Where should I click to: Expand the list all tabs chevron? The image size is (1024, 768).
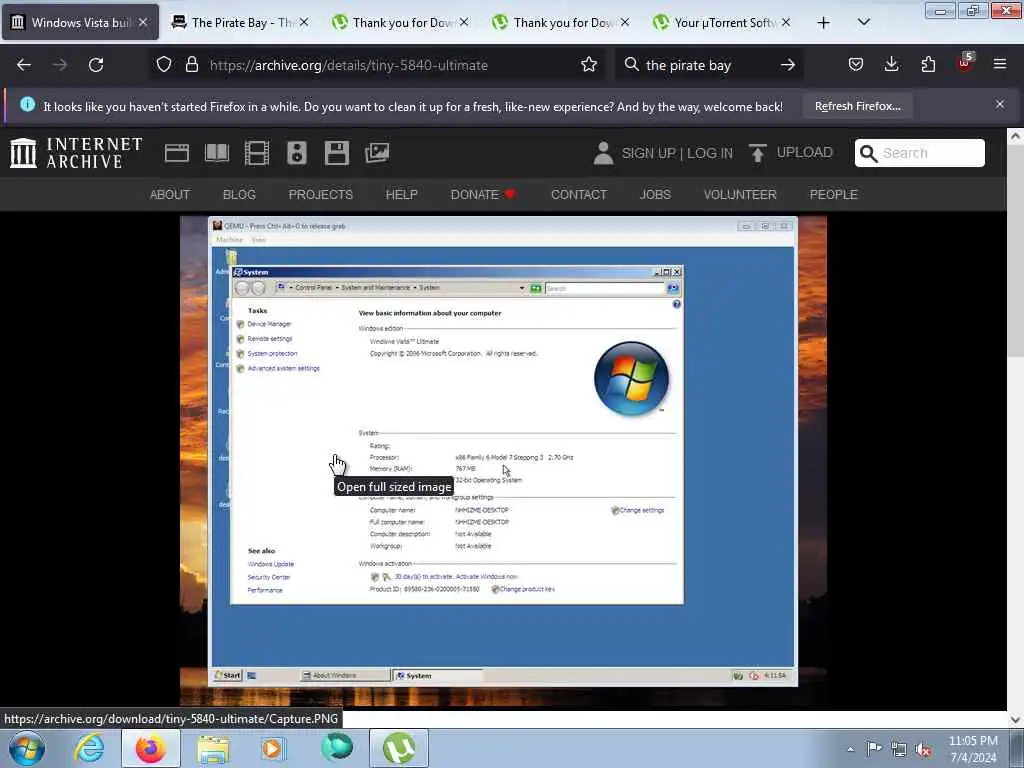coord(863,22)
